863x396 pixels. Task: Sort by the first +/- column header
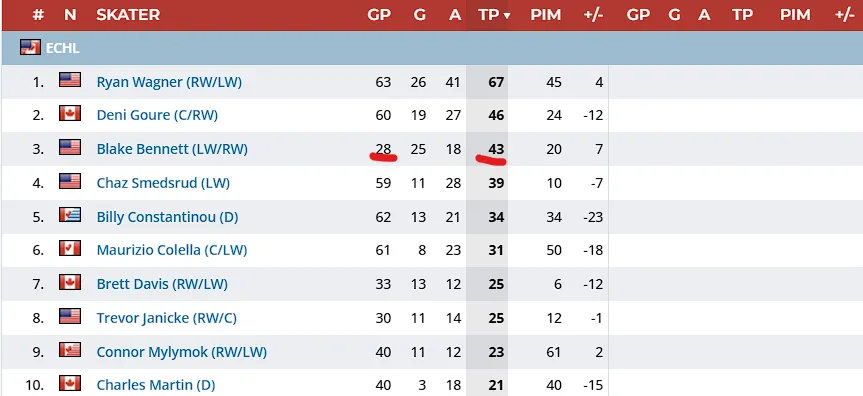[x=593, y=15]
